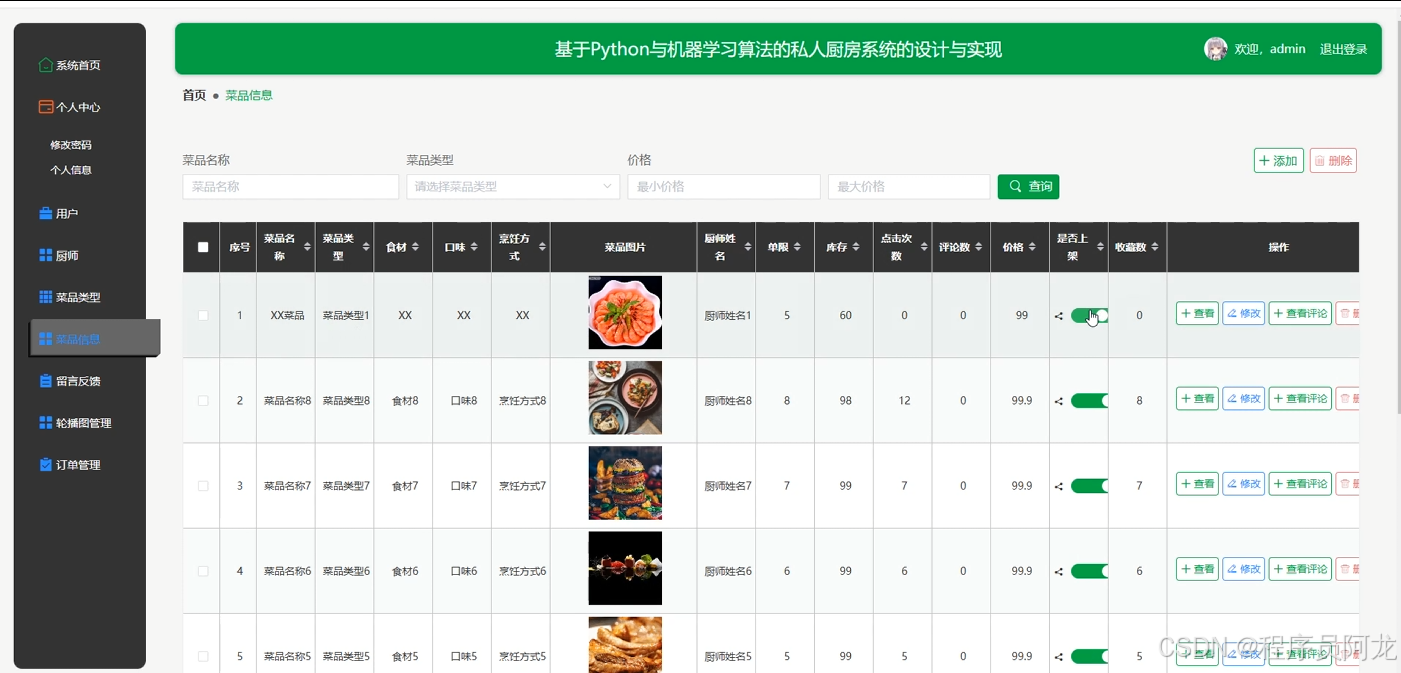This screenshot has height=673, width=1401.
Task: Sort table by 菜品名称 column arrows
Action: 307,247
